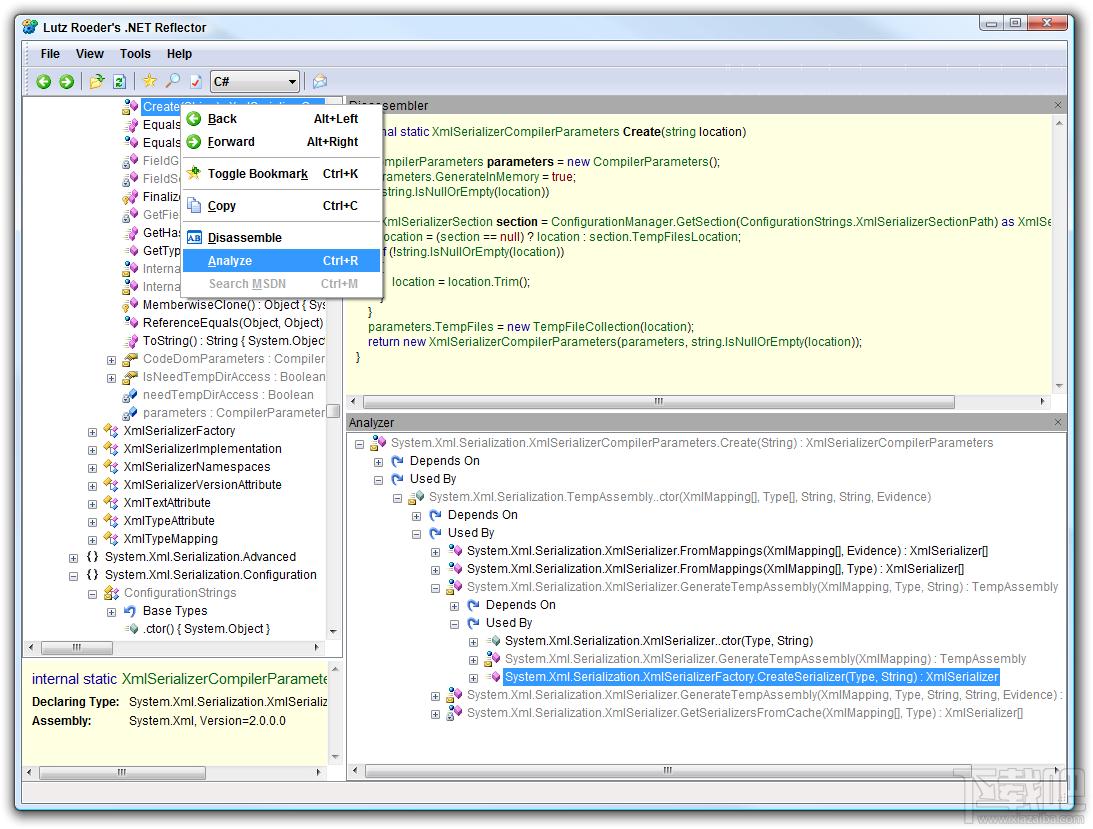Close the Disassembler panel

coord(1057,105)
